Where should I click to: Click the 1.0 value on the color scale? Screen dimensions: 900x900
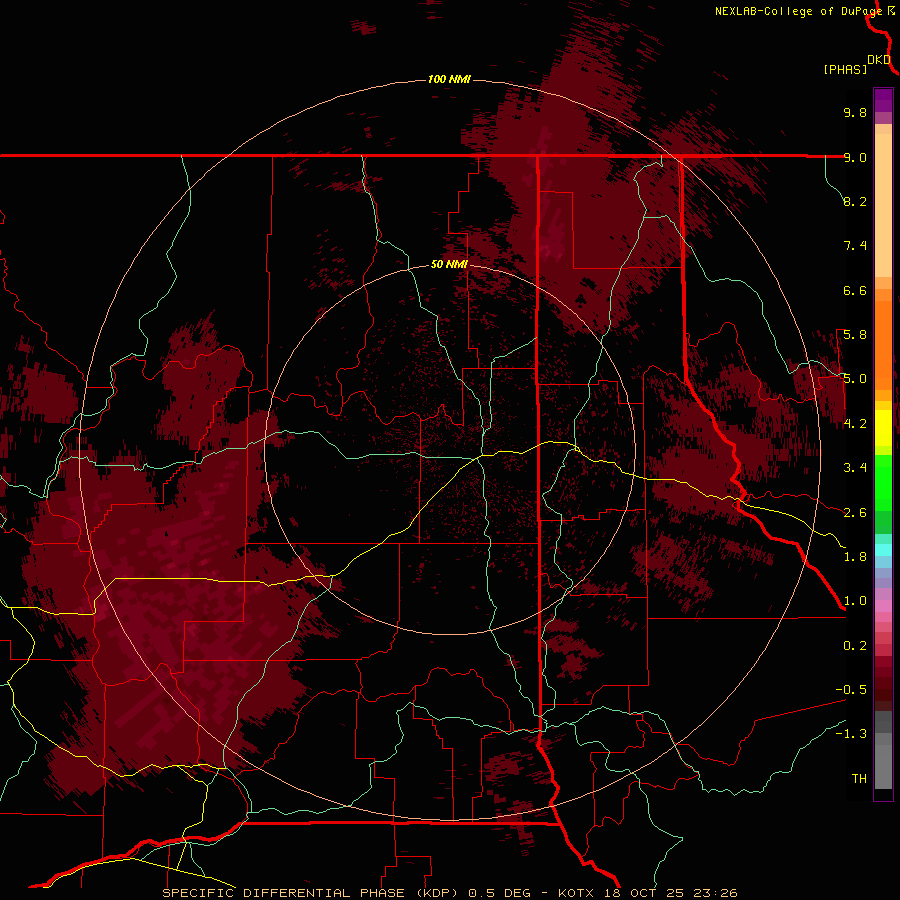[x=855, y=601]
